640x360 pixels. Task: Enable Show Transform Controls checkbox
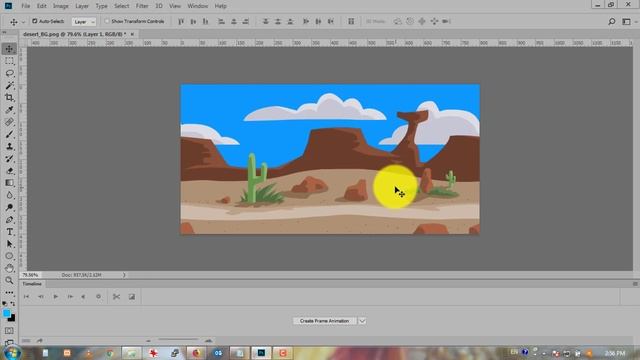coord(107,21)
